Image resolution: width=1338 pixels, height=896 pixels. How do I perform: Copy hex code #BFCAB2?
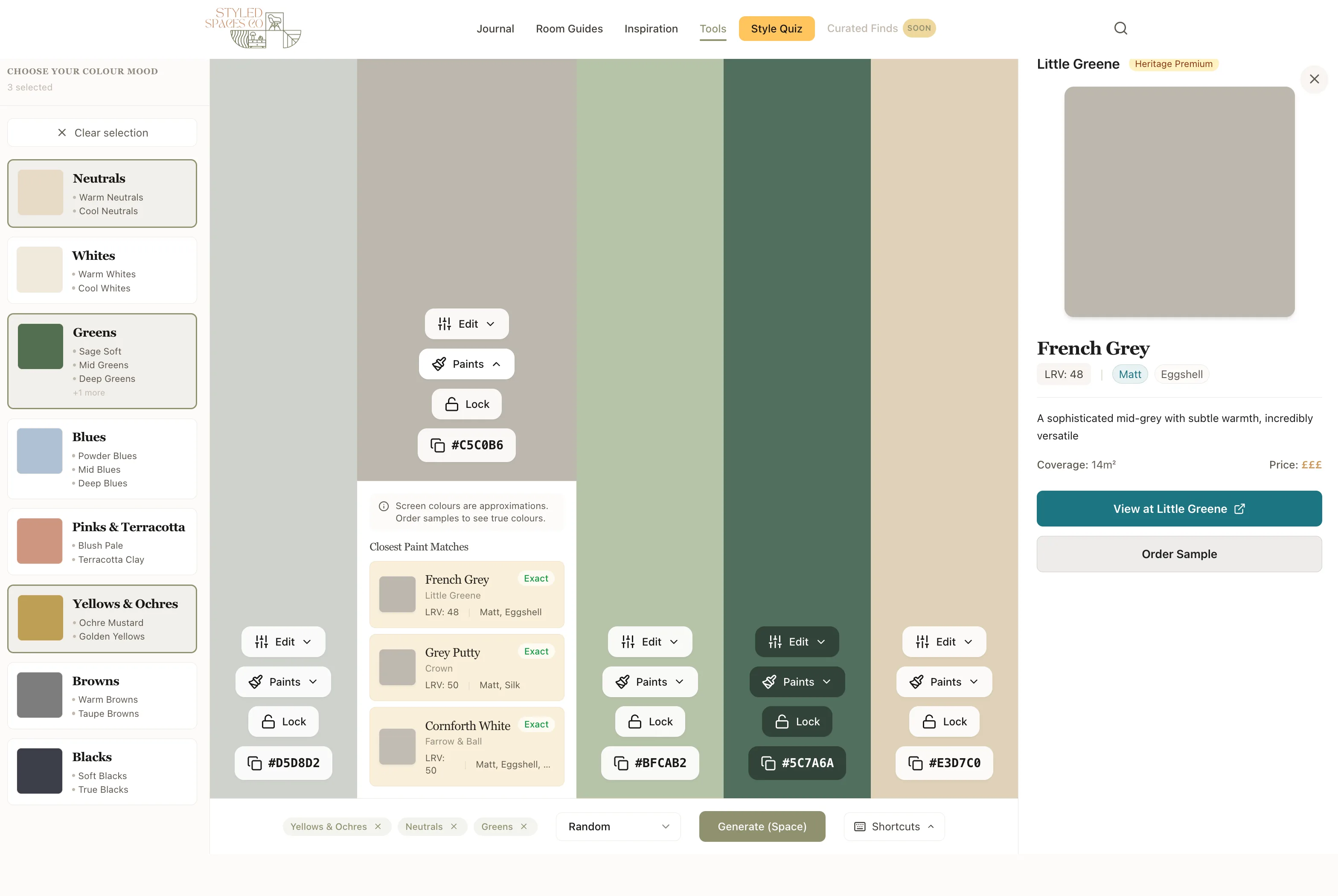click(649, 763)
